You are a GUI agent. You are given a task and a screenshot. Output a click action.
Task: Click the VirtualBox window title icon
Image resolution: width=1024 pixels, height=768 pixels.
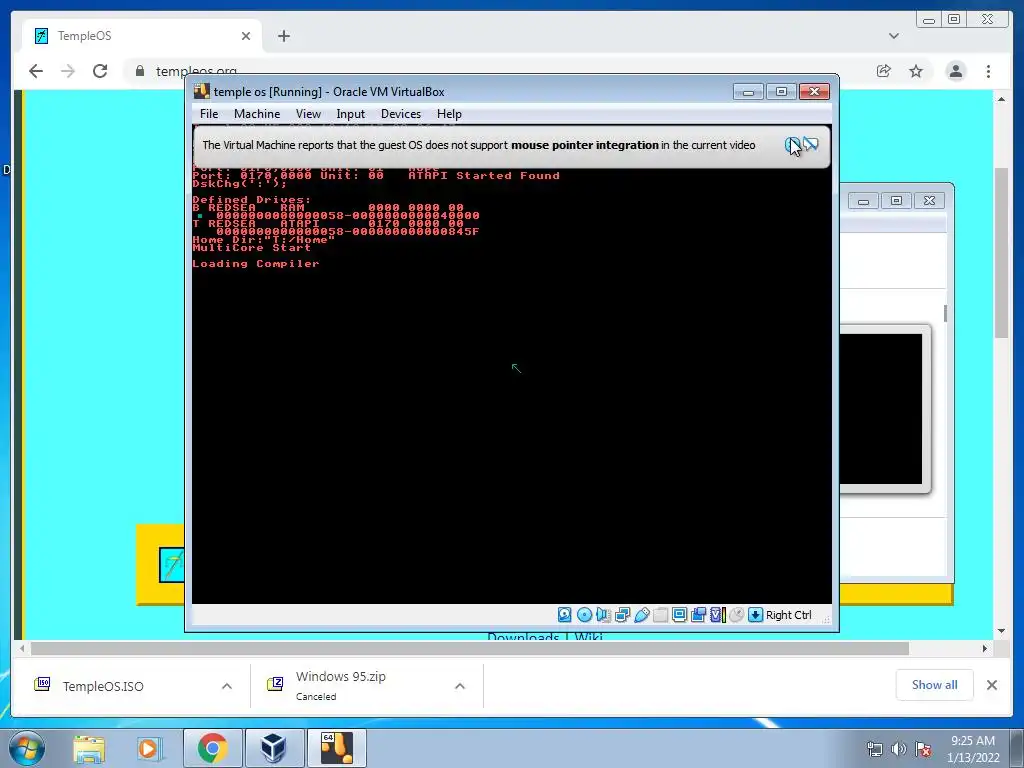202,91
